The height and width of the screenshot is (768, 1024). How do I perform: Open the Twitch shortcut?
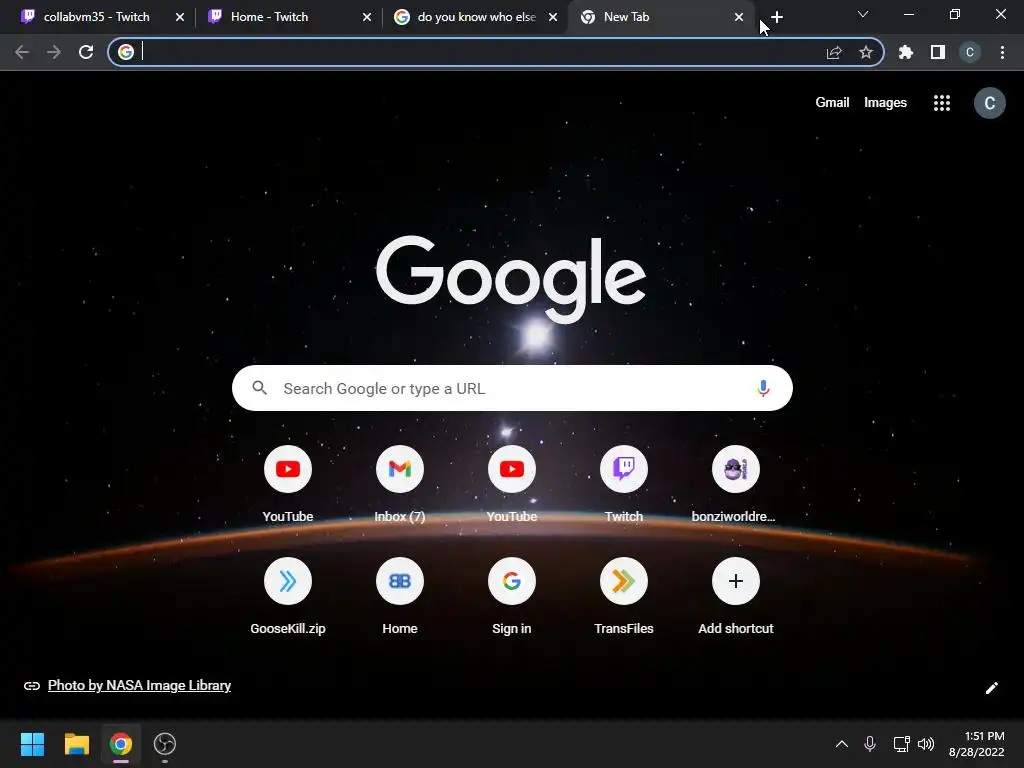pyautogui.click(x=624, y=482)
